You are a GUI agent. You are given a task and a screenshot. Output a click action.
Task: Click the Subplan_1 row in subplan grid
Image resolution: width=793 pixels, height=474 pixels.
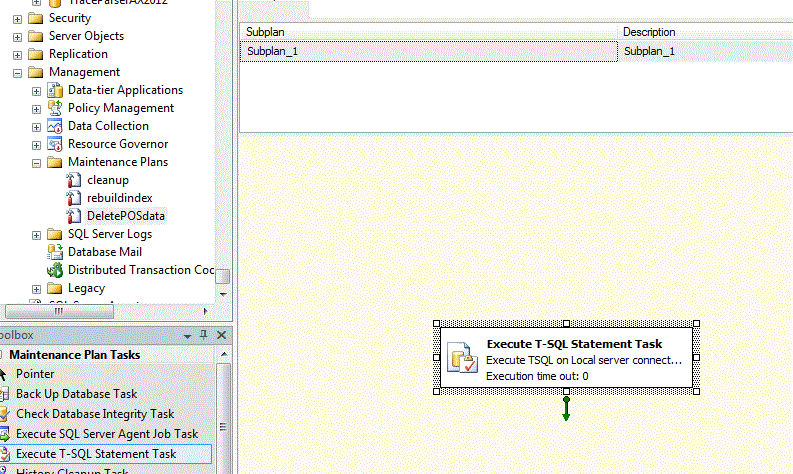[428, 51]
